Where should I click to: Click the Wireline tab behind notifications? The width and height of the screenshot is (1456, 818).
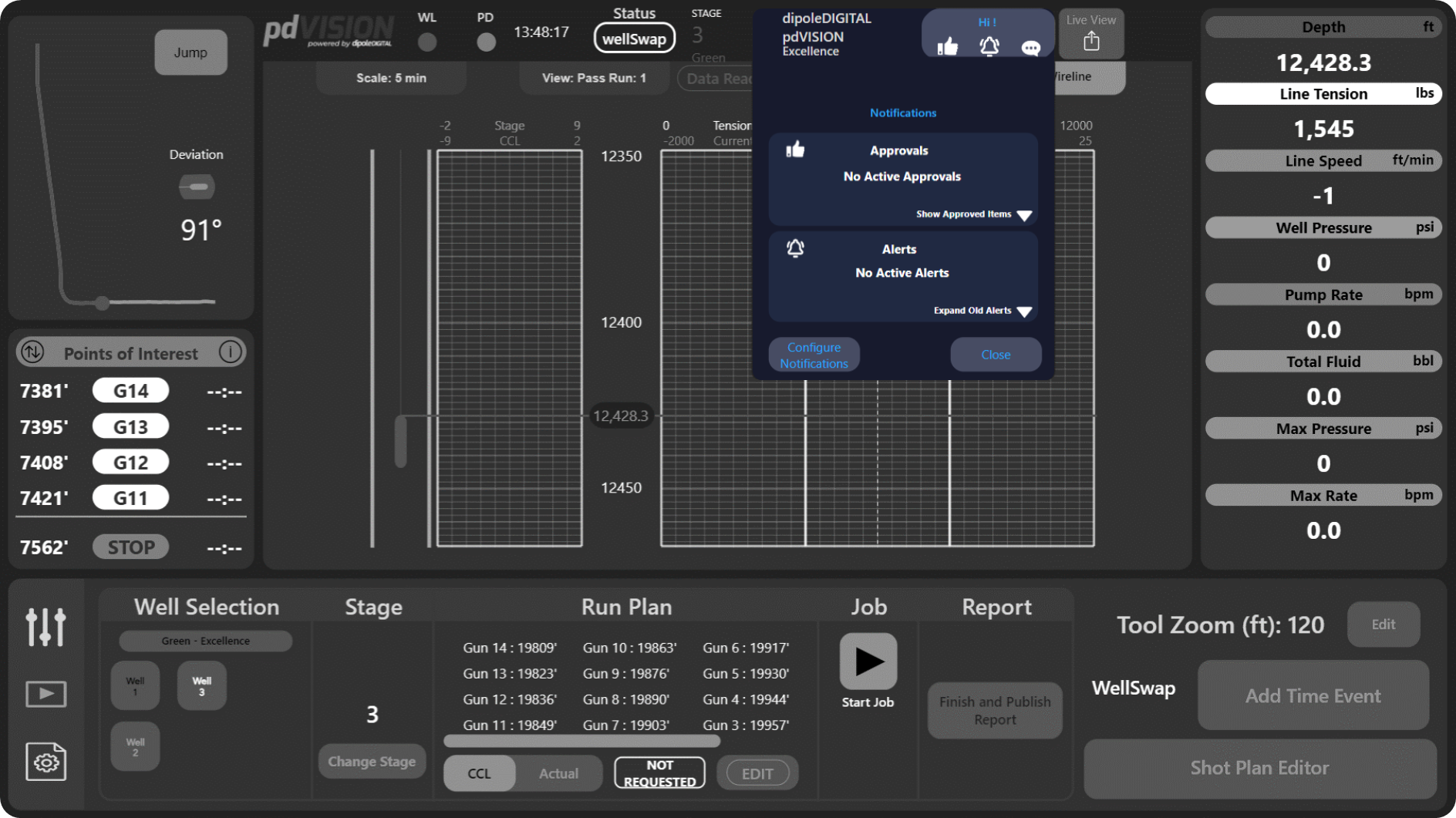click(x=1089, y=77)
